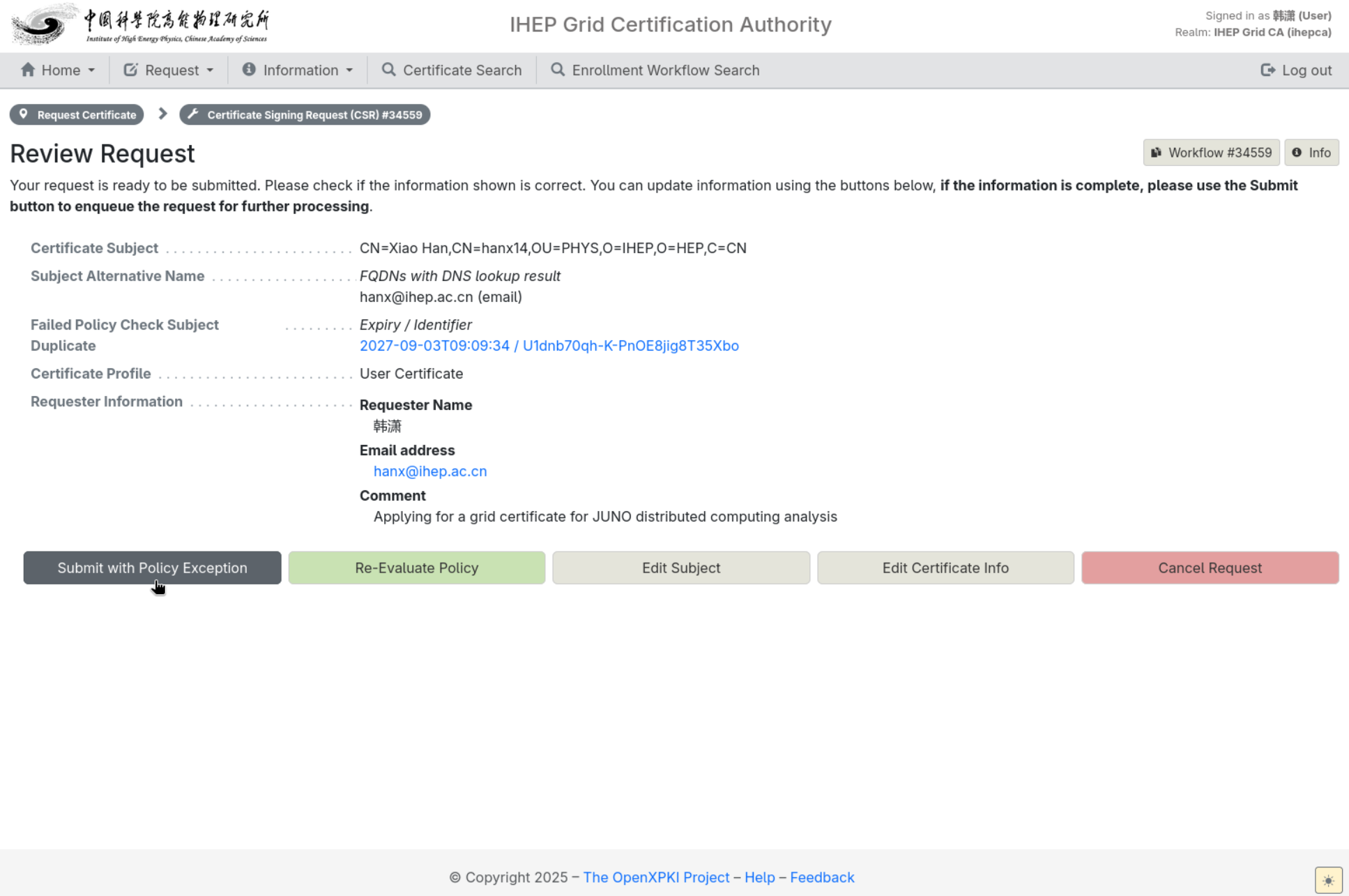Open the Feedback footer link
The height and width of the screenshot is (896, 1349).
click(822, 877)
